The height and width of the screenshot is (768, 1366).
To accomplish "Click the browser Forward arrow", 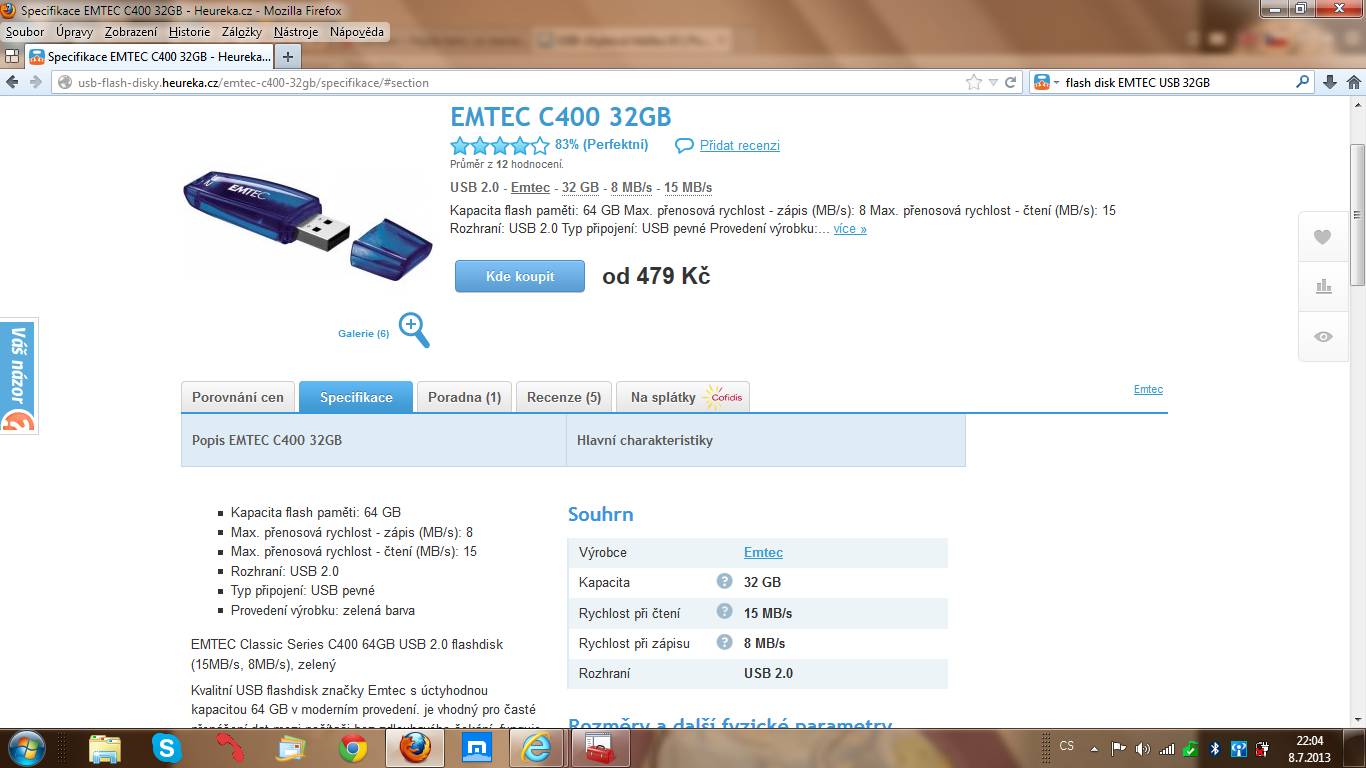I will 35,82.
